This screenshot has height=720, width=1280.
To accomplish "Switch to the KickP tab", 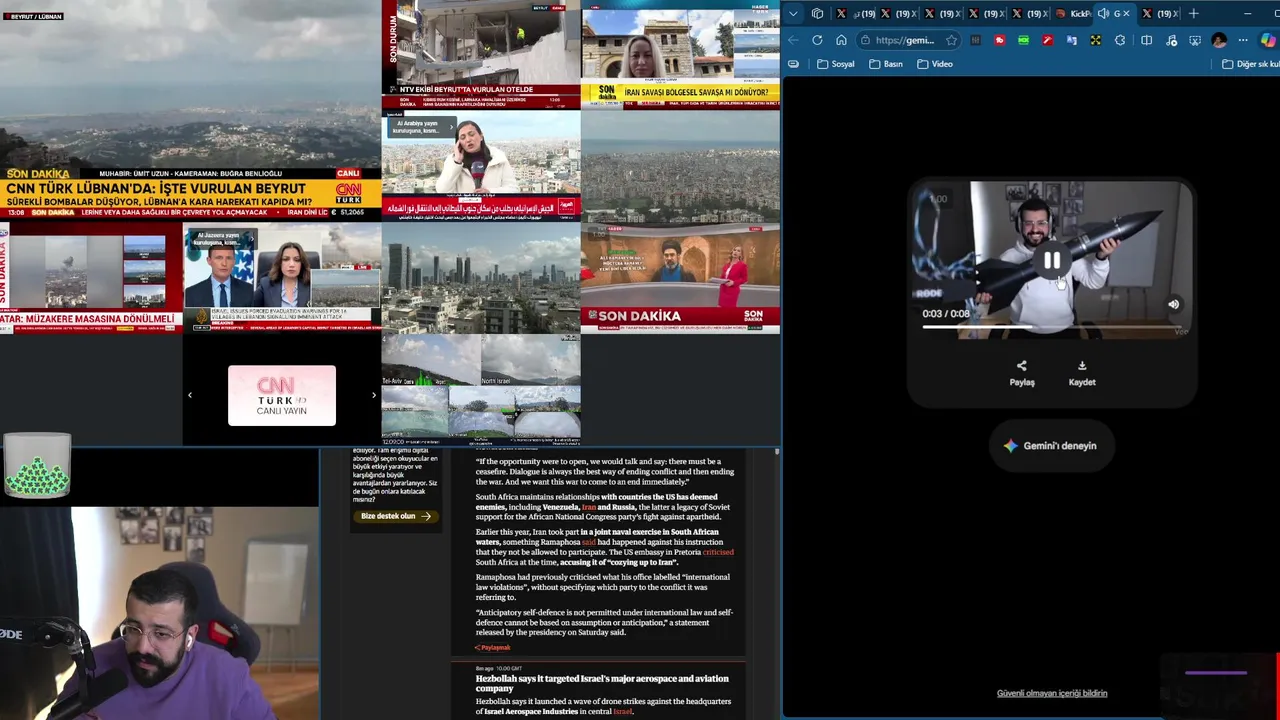I will tap(1073, 13).
